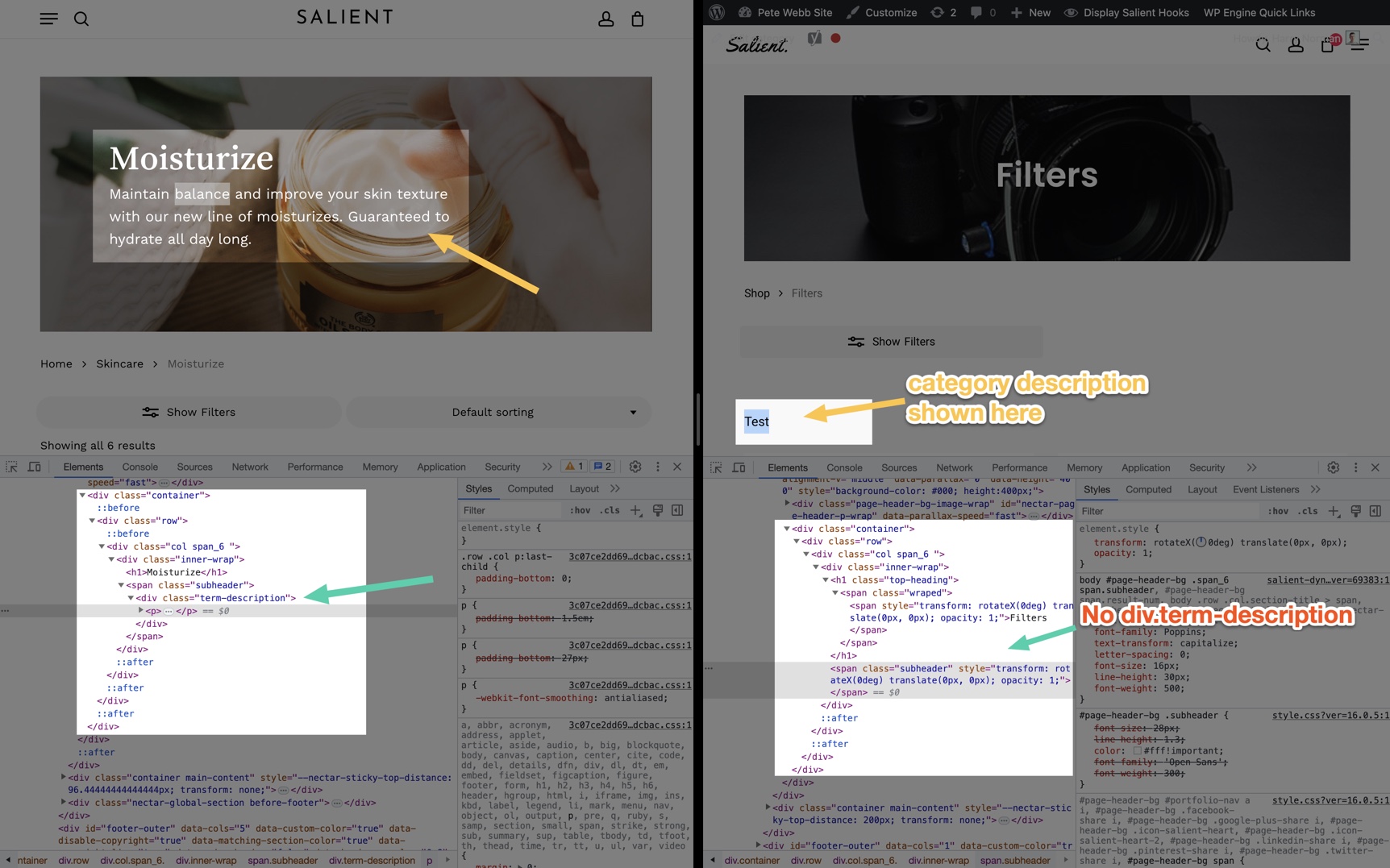Open the Computed tab in right DevTools
Screen dimensions: 1390x868
click(x=1147, y=489)
